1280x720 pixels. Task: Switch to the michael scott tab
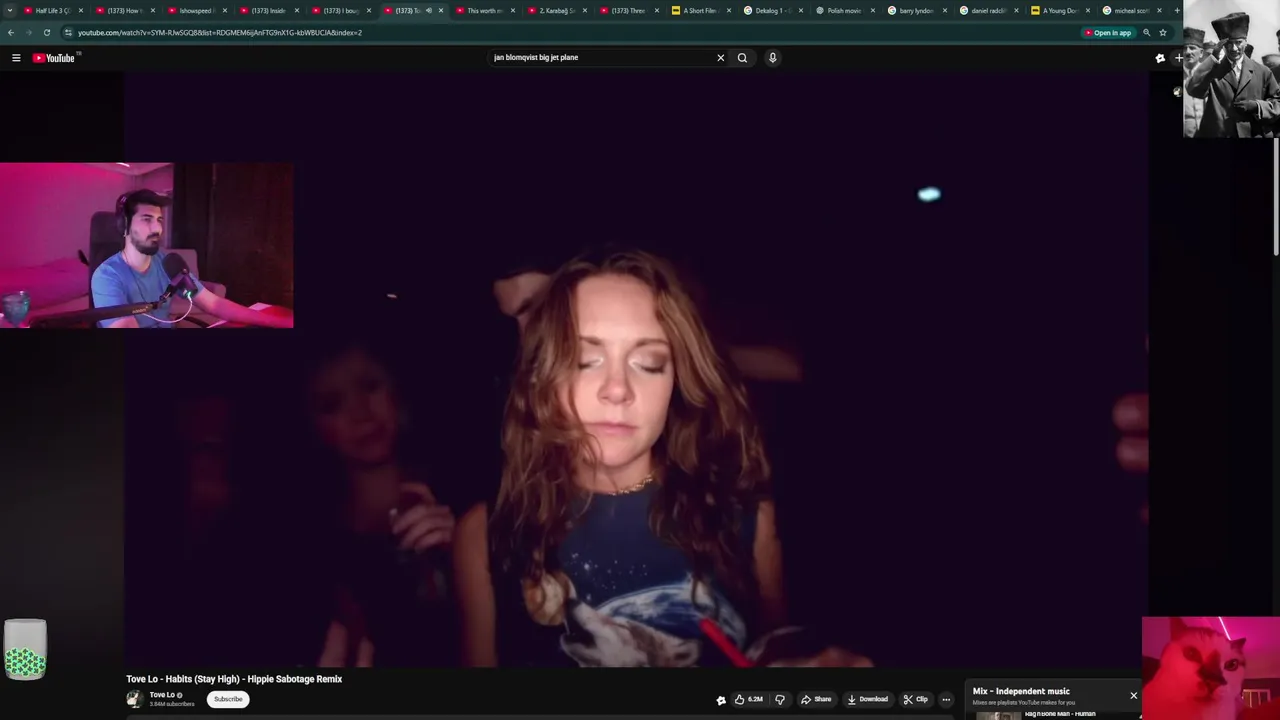click(1132, 11)
